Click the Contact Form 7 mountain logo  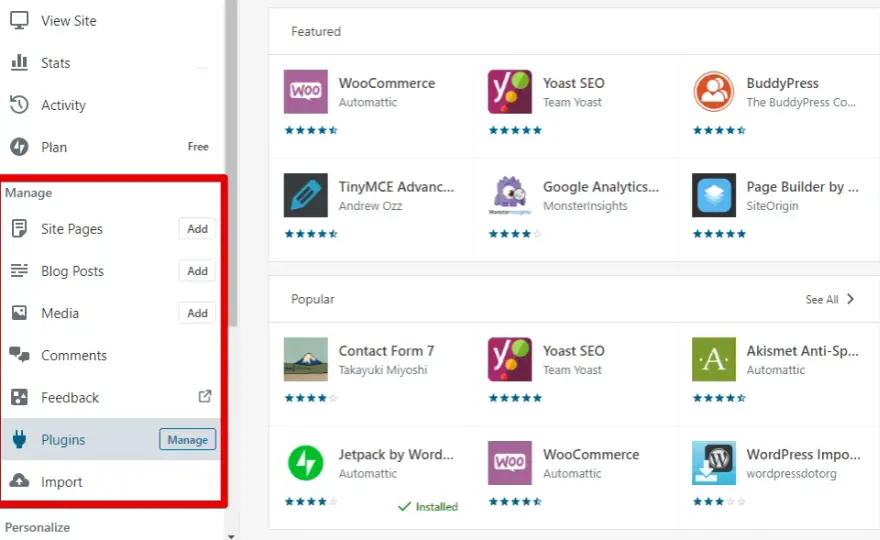click(305, 359)
